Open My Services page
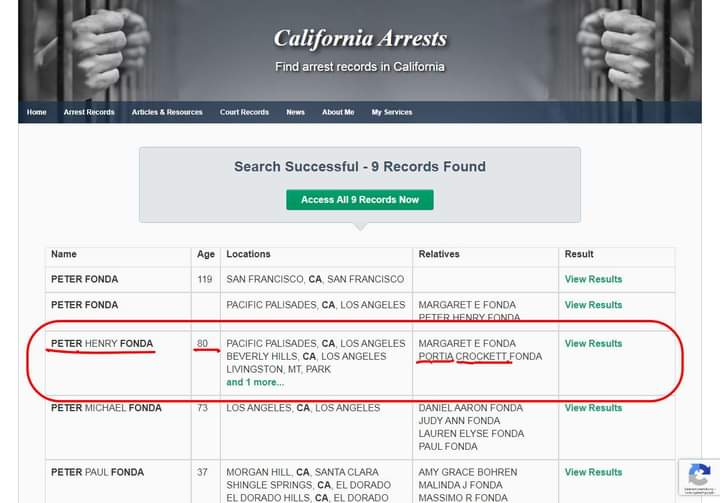 point(392,112)
